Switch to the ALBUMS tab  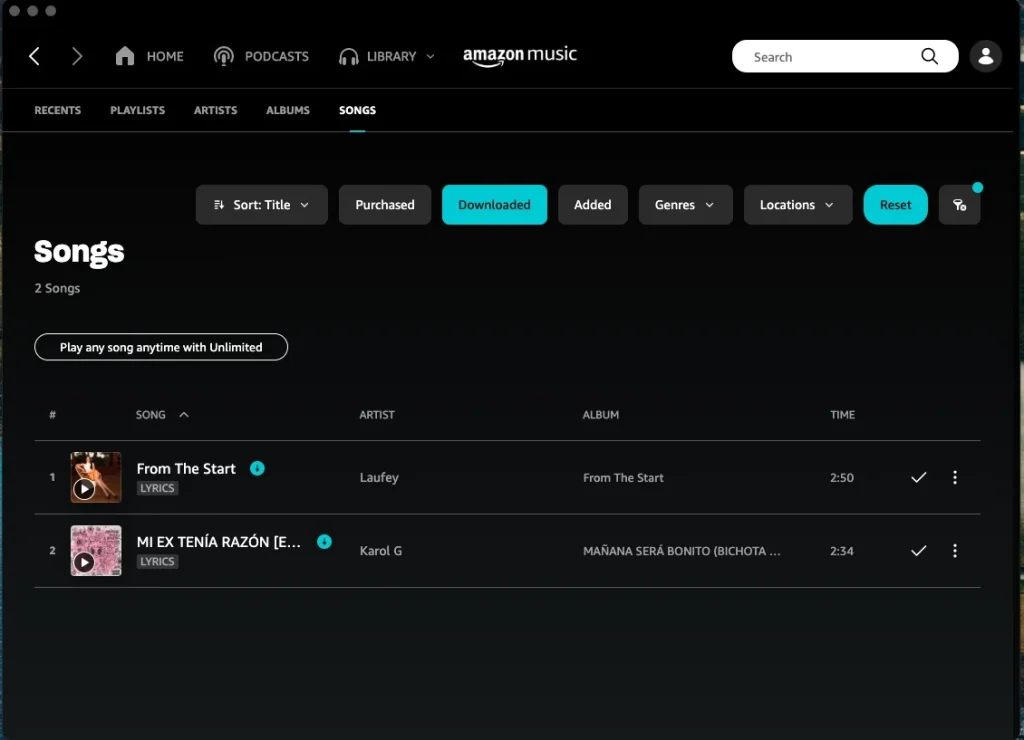coord(287,110)
